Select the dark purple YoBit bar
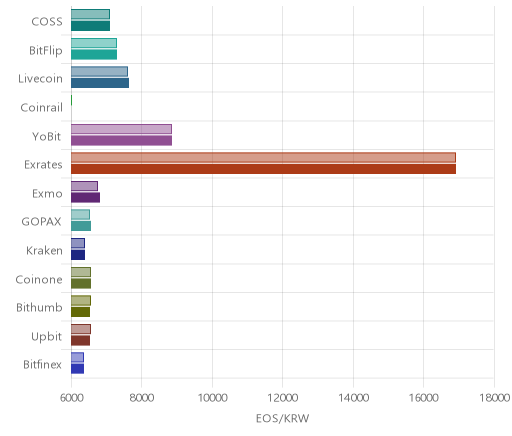 click(121, 141)
